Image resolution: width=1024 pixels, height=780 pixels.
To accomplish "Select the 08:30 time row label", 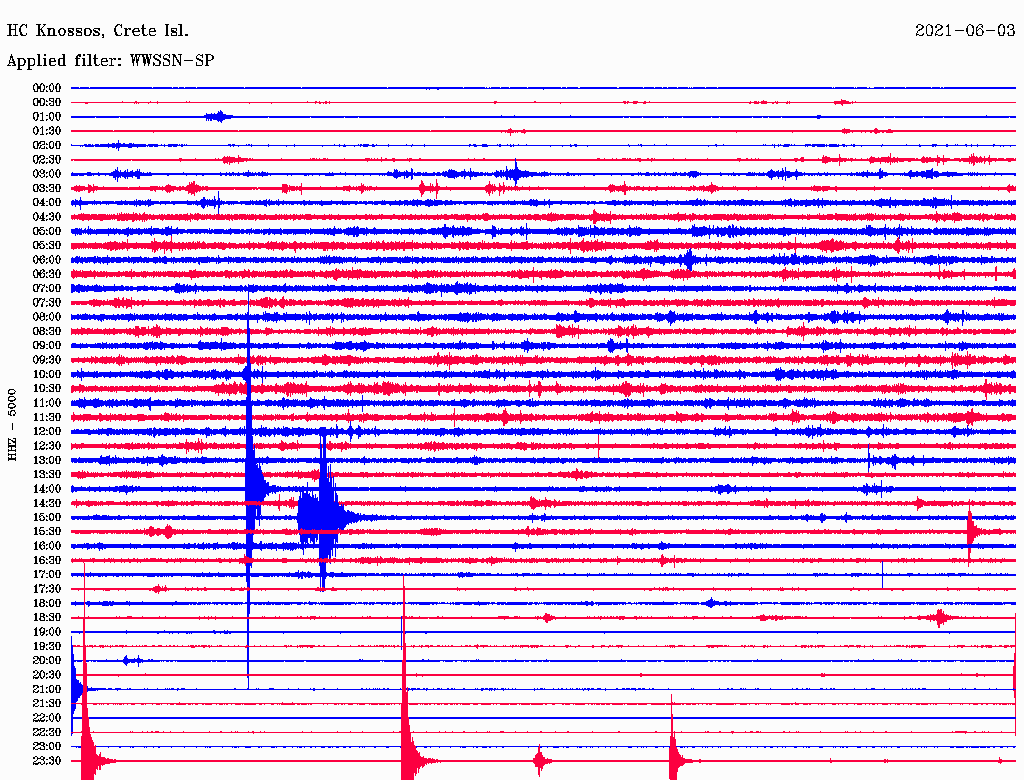I will (x=47, y=331).
